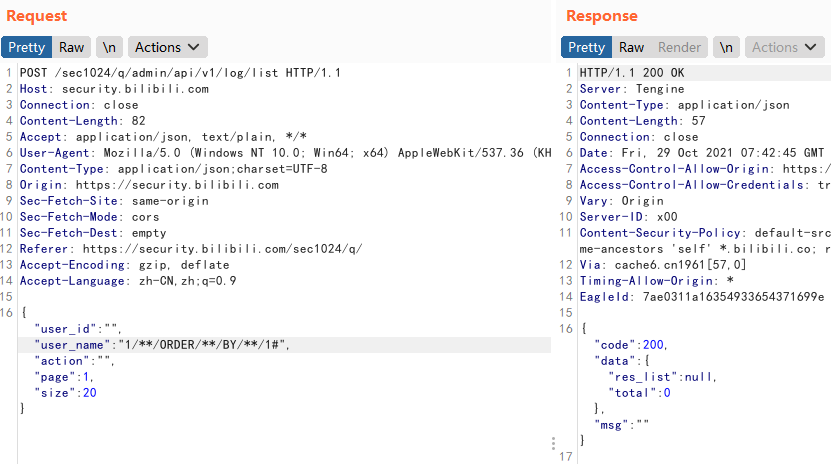Open the Request Actions dropdown
The width and height of the screenshot is (831, 464).
tap(168, 47)
